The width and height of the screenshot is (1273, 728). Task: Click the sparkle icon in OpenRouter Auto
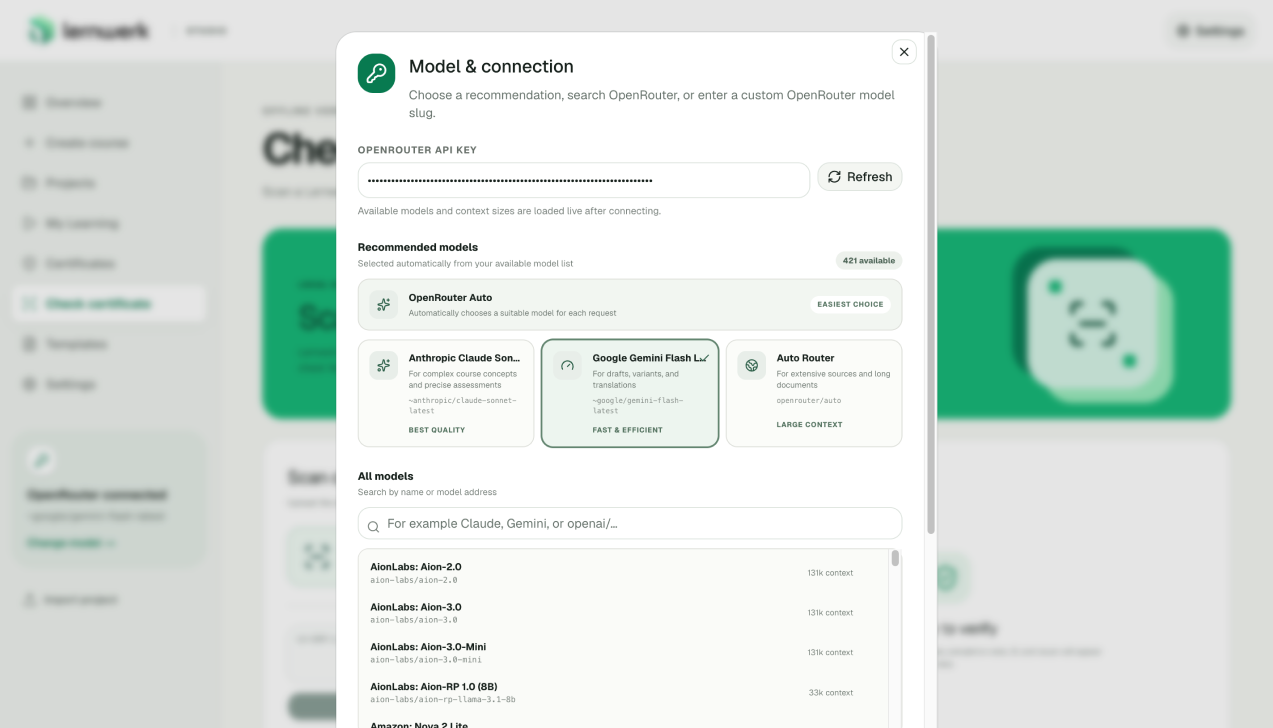pyautogui.click(x=384, y=305)
